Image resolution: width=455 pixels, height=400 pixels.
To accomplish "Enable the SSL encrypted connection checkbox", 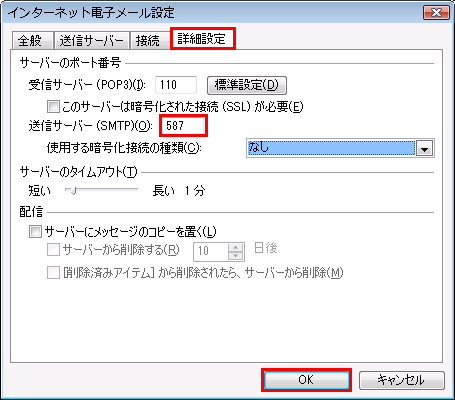I will coord(53,107).
